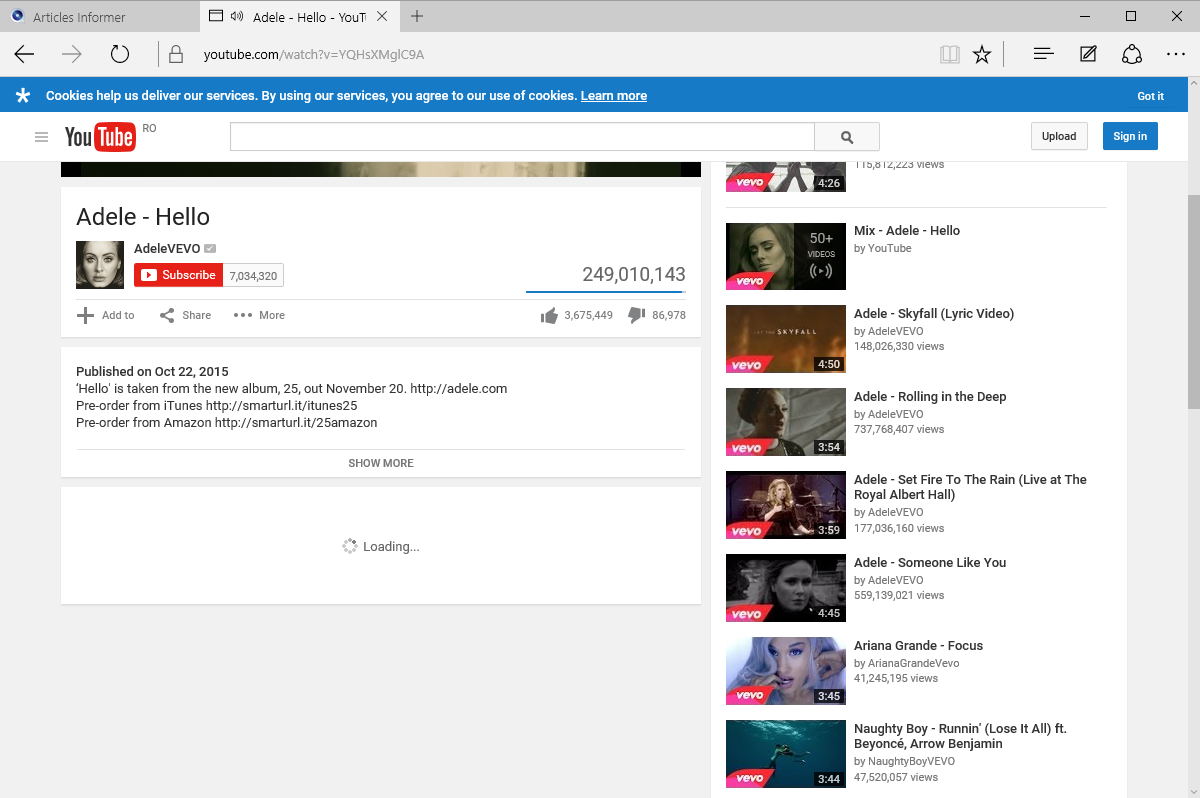
Task: Subscribe to AdeleVEVO channel
Action: point(179,275)
